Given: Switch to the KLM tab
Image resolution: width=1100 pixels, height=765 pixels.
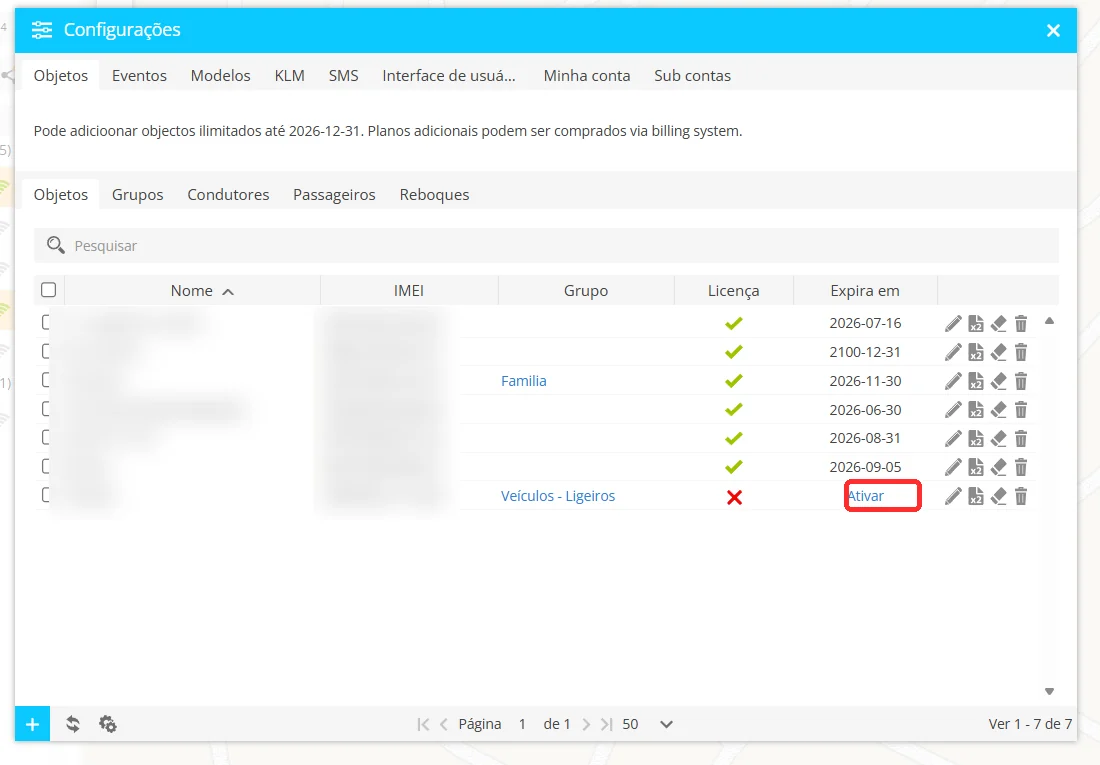Looking at the screenshot, I should (289, 76).
